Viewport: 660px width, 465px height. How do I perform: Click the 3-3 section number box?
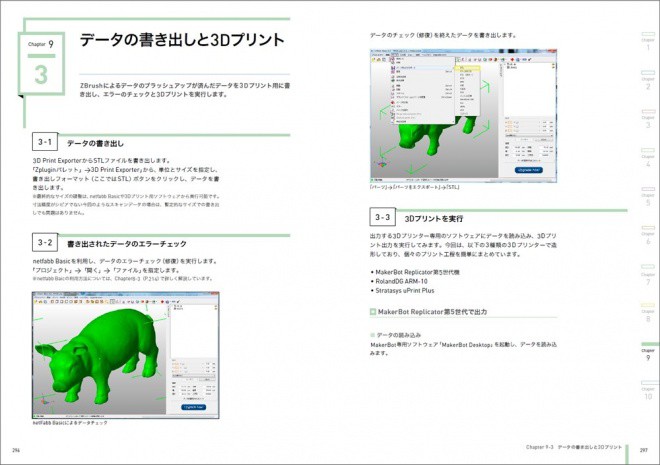[383, 217]
